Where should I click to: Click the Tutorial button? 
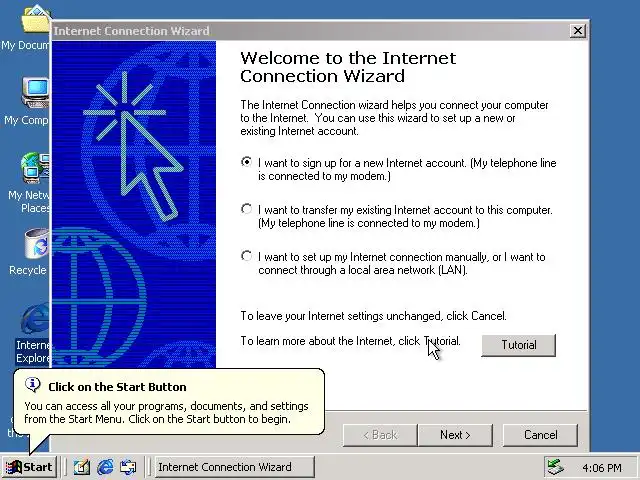[x=518, y=345]
